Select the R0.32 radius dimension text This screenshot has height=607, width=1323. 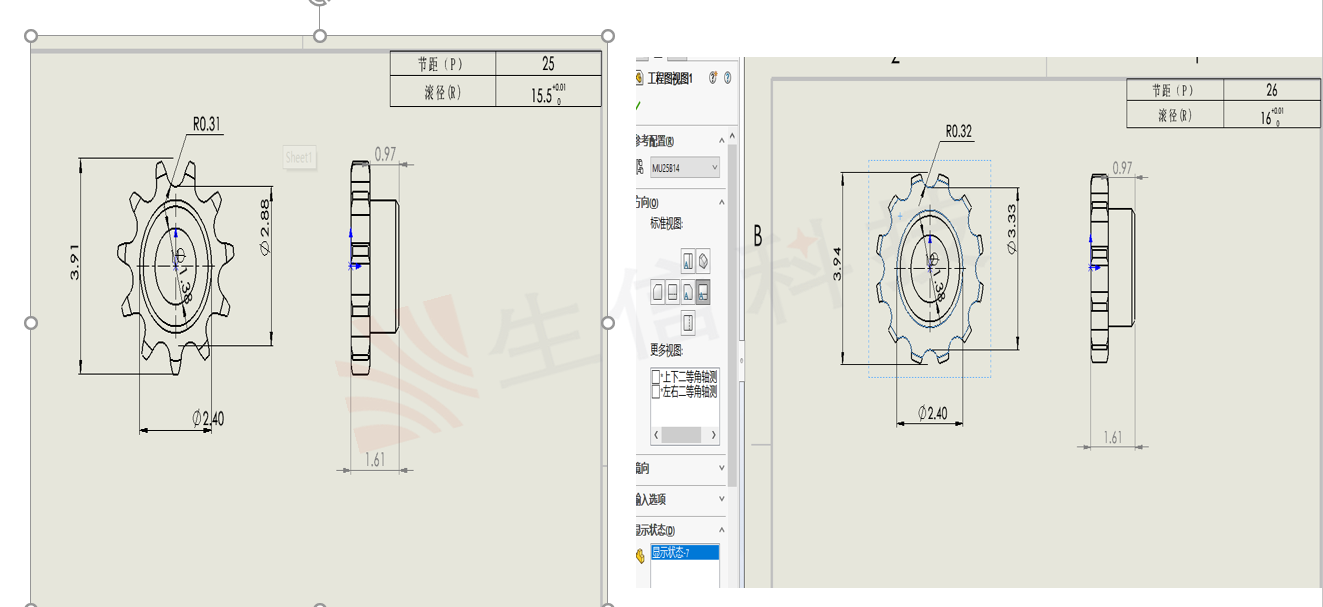coord(958,131)
